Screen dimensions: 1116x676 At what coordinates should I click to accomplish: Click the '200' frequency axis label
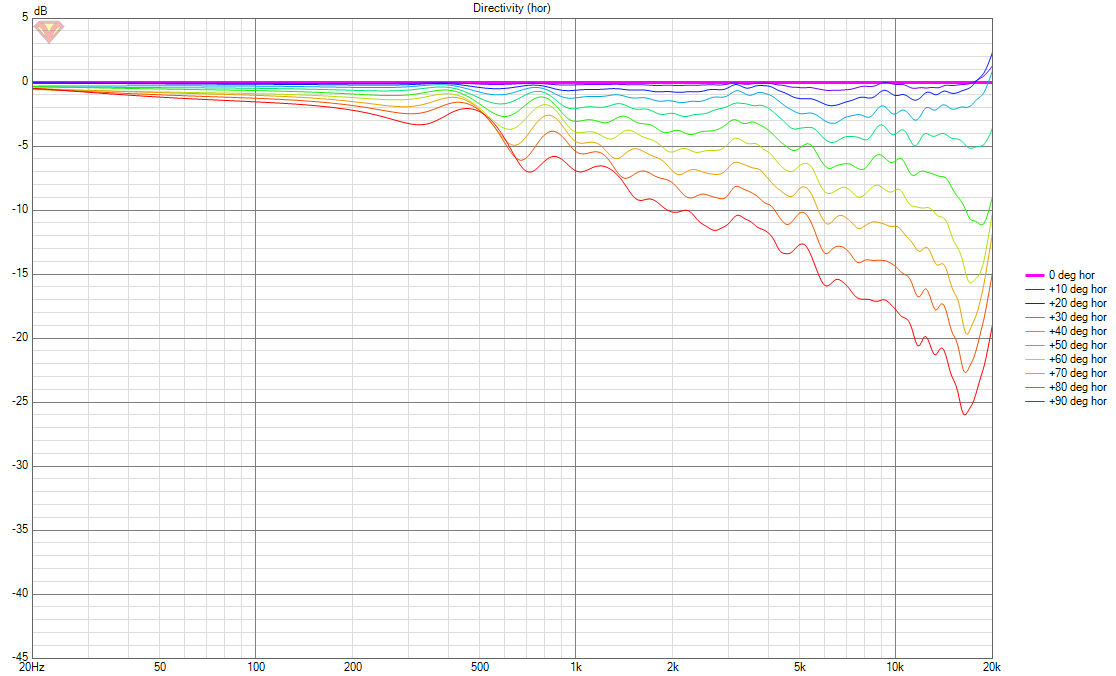352,667
